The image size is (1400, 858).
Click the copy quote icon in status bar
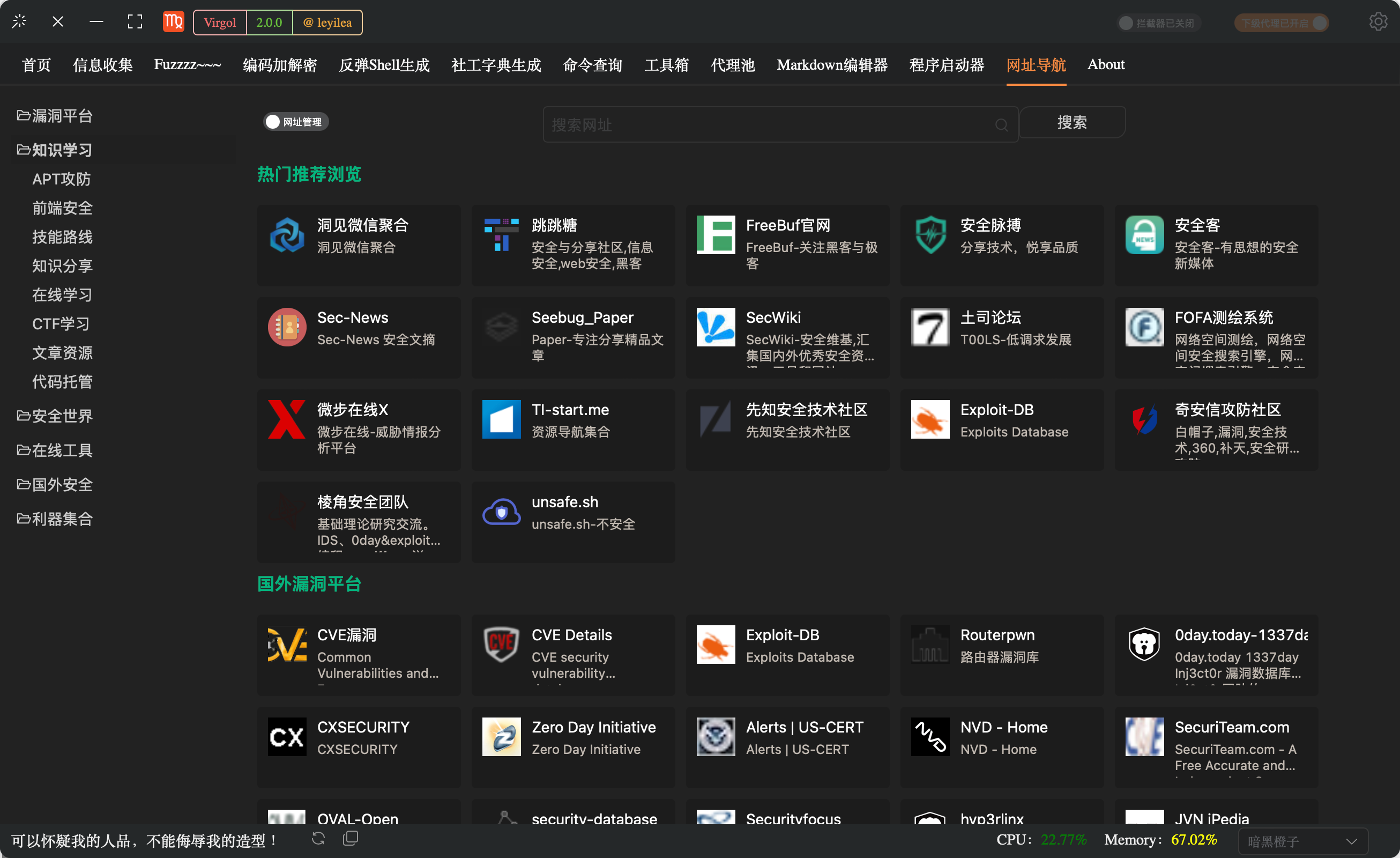[x=351, y=839]
